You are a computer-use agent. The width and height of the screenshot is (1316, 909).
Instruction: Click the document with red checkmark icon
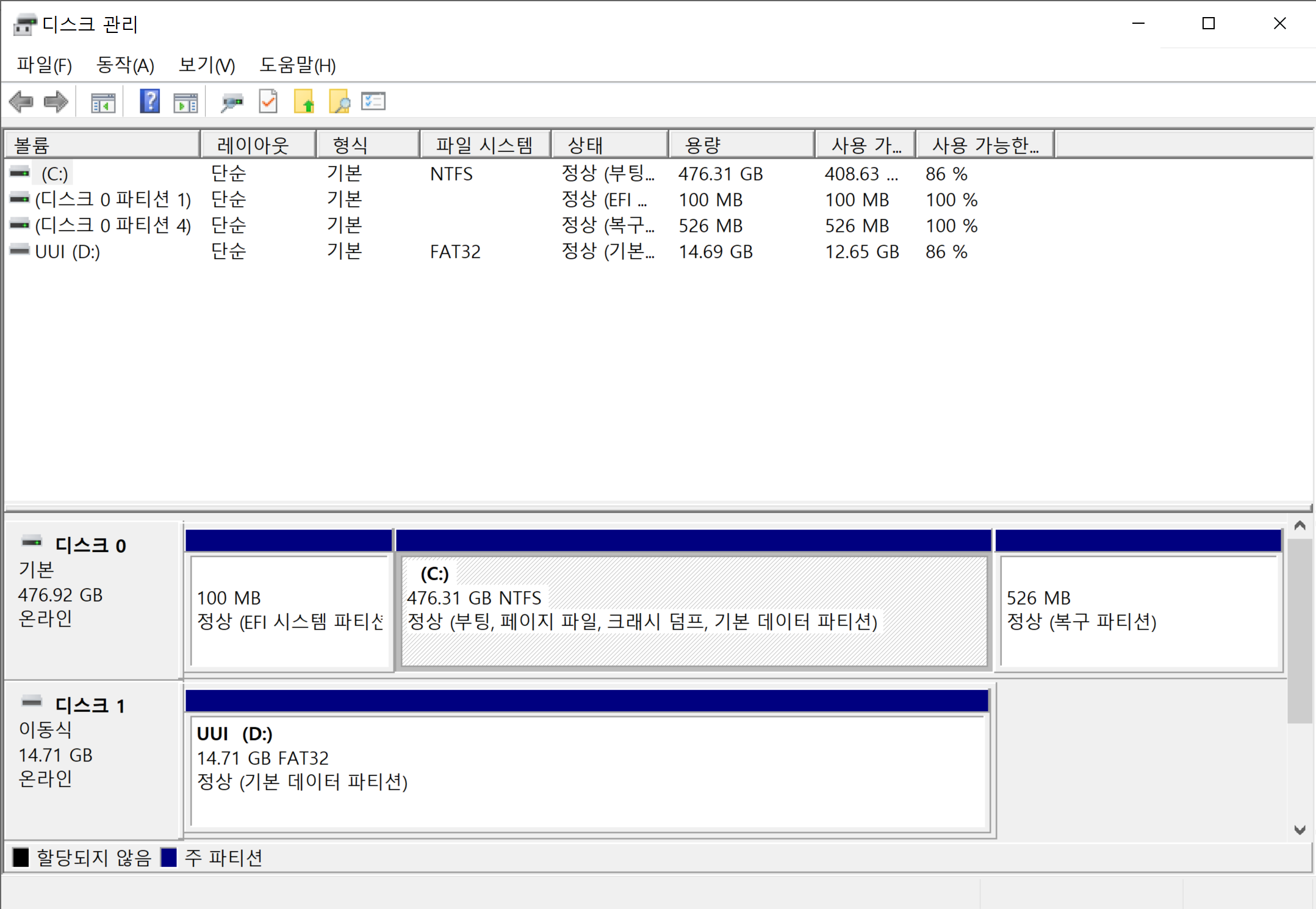[x=268, y=102]
